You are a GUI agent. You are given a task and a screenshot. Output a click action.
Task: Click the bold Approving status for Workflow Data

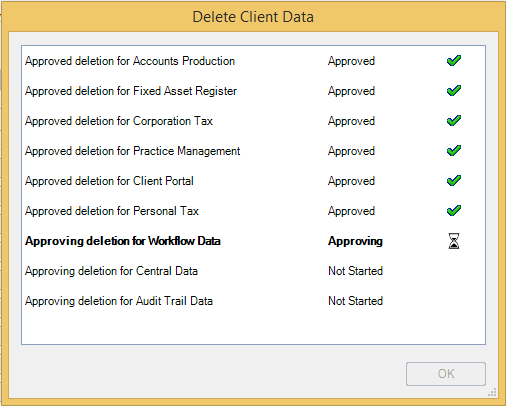(x=355, y=241)
